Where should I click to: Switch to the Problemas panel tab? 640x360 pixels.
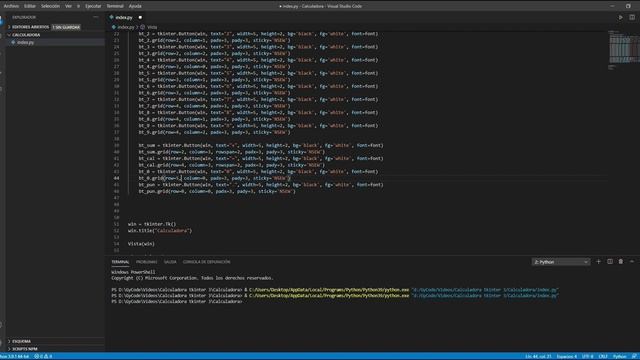pos(146,262)
